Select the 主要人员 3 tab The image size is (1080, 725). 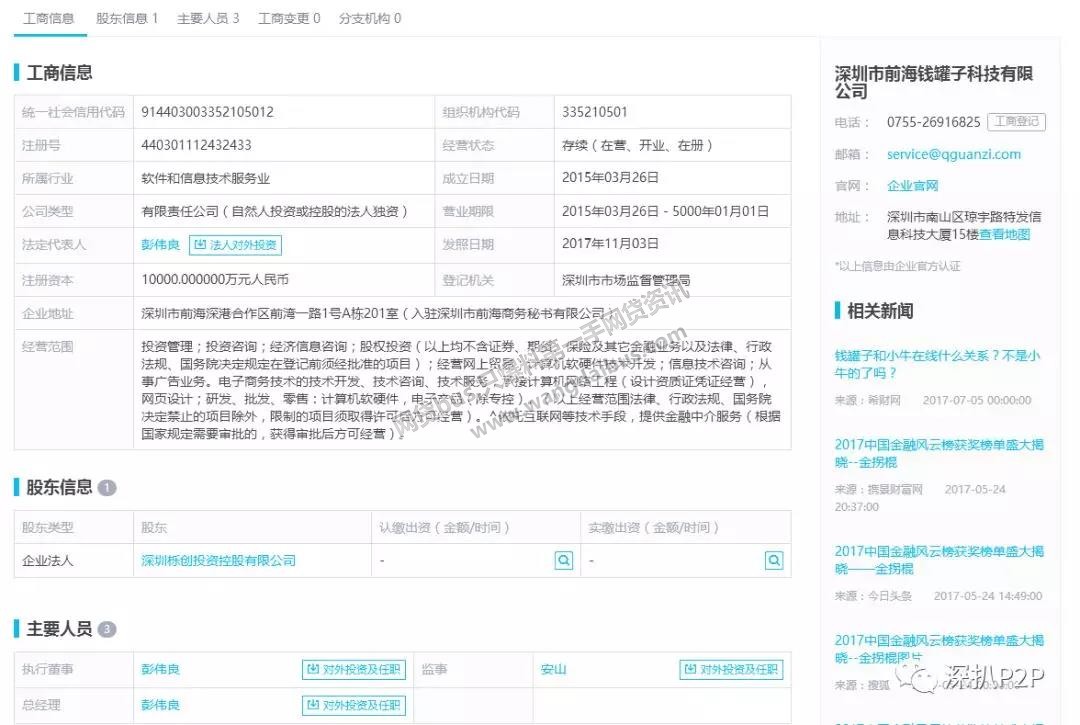pyautogui.click(x=208, y=19)
